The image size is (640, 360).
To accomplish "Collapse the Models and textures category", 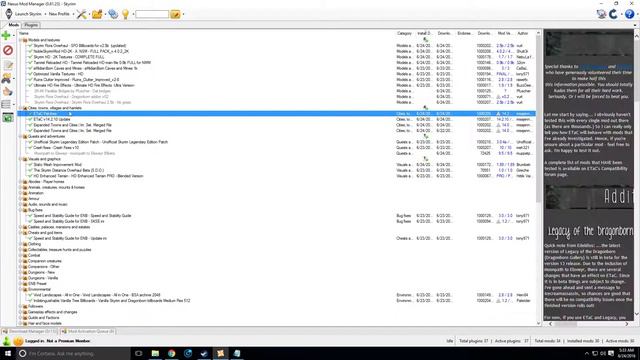I will pos(20,40).
